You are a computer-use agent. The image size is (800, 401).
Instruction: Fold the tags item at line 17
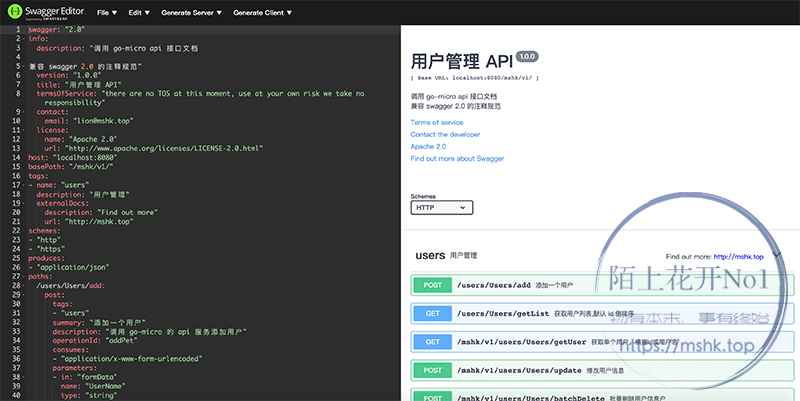point(24,185)
